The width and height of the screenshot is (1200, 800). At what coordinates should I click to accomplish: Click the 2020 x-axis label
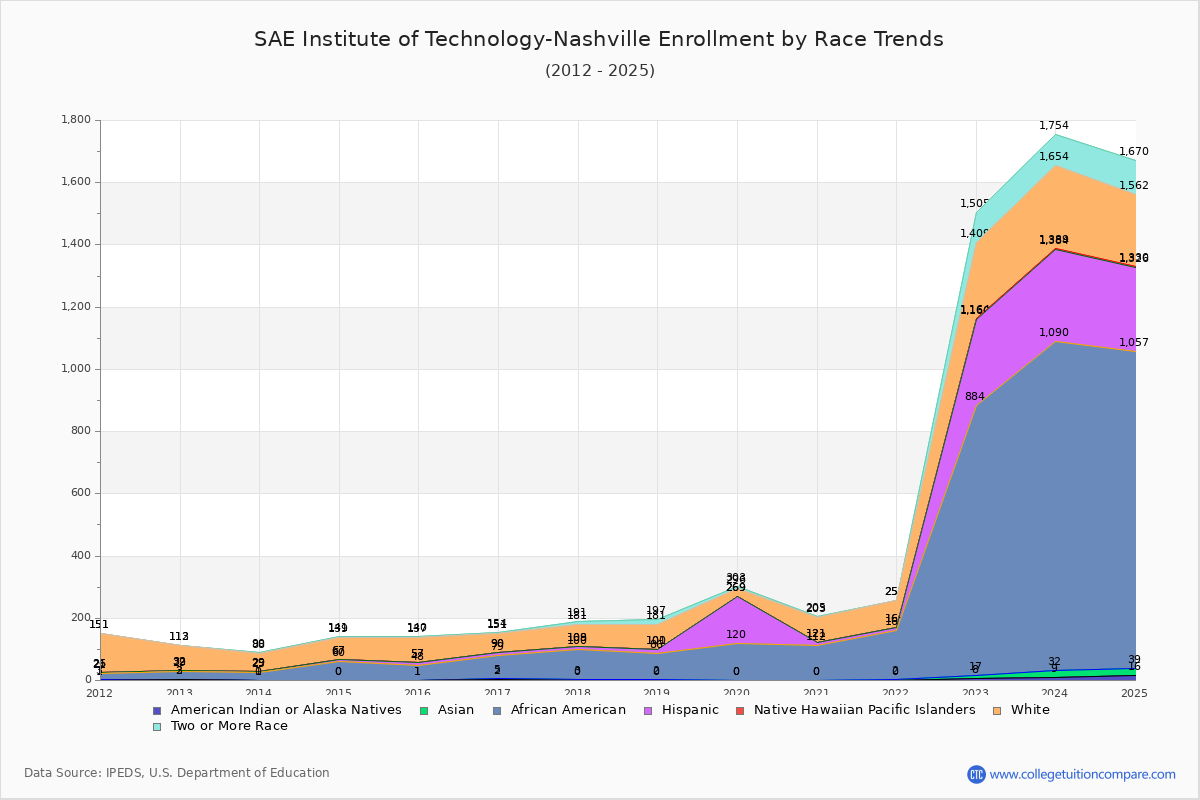737,693
